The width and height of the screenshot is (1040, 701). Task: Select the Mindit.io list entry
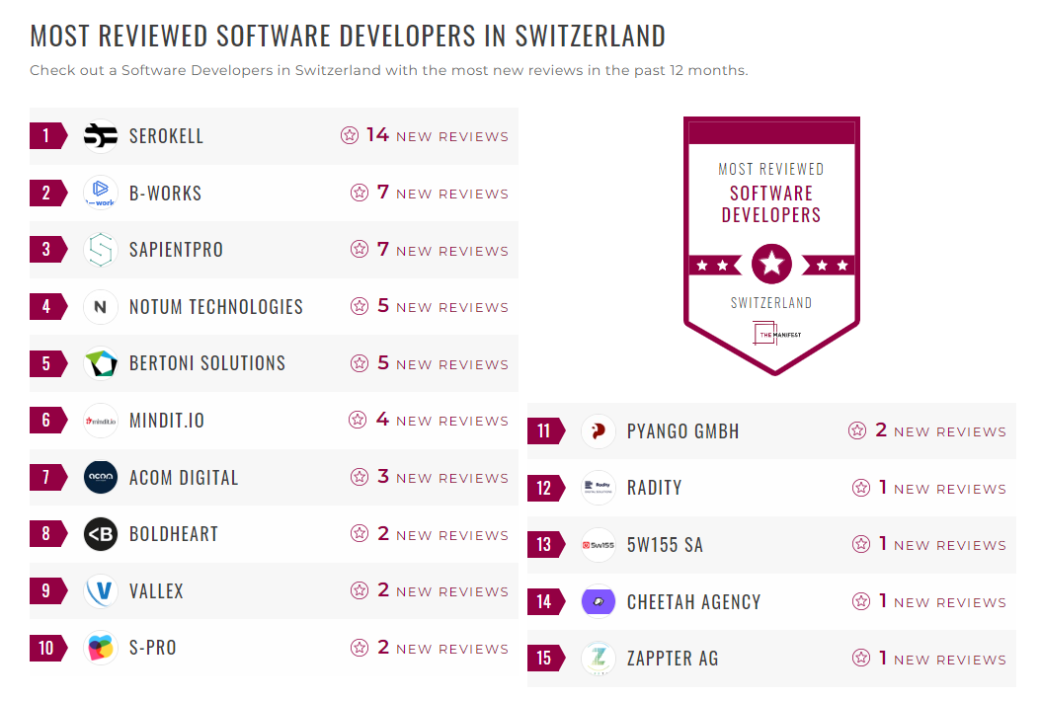pos(165,420)
